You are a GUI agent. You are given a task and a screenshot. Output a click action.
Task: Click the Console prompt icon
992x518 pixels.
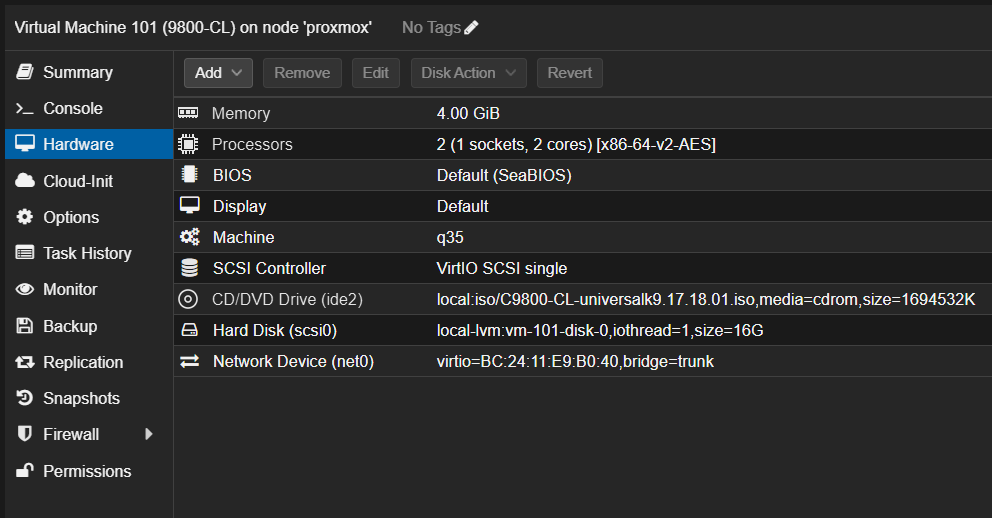pyautogui.click(x=25, y=109)
